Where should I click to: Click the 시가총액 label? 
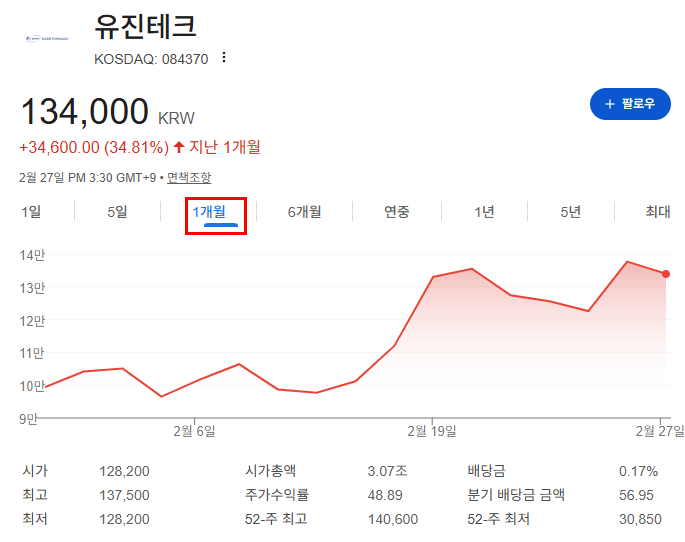pyautogui.click(x=270, y=471)
